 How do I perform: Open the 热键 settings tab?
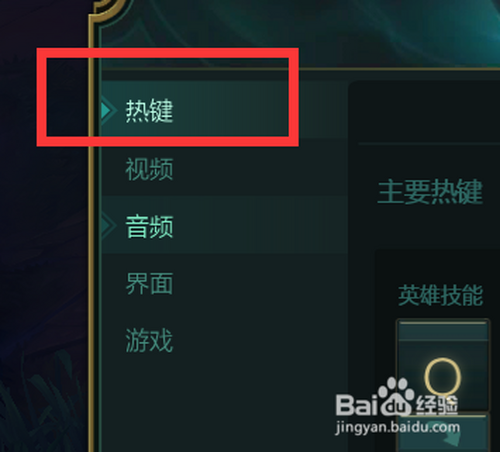pyautogui.click(x=149, y=111)
